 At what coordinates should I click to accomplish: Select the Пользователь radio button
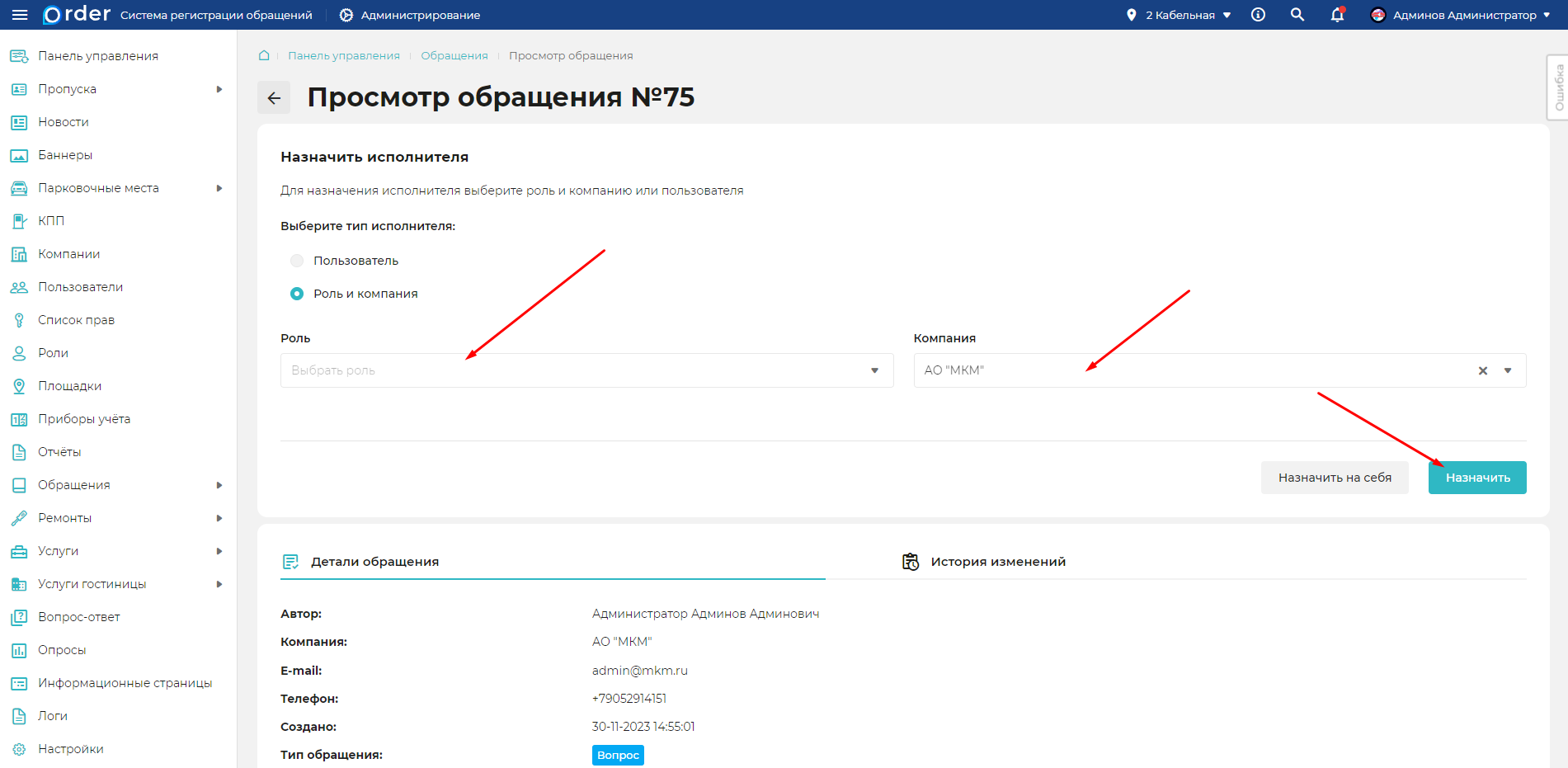pyautogui.click(x=297, y=261)
